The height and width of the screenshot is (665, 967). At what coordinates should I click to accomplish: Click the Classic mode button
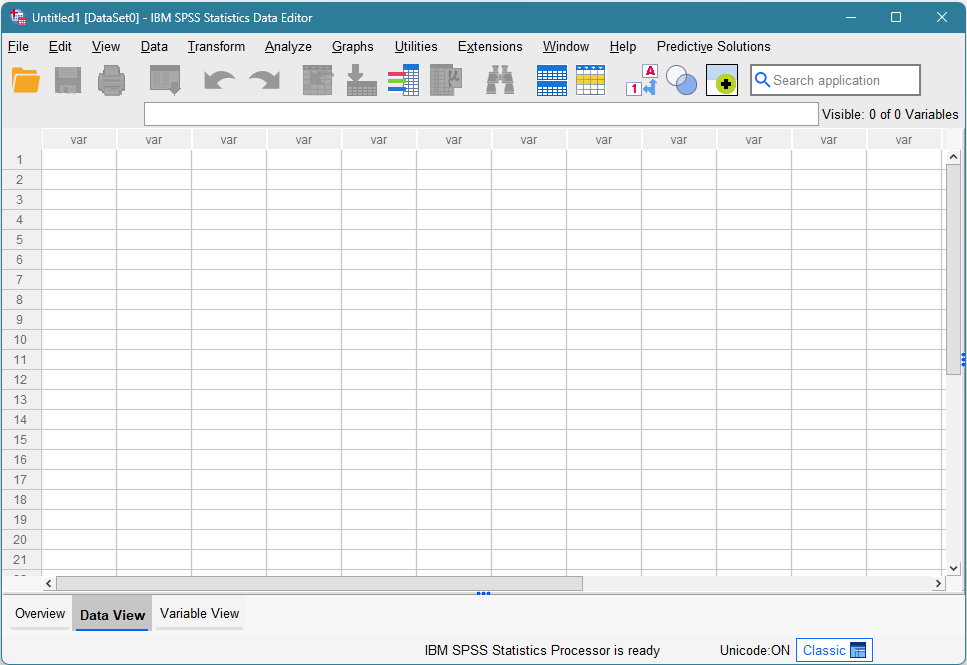tap(834, 650)
